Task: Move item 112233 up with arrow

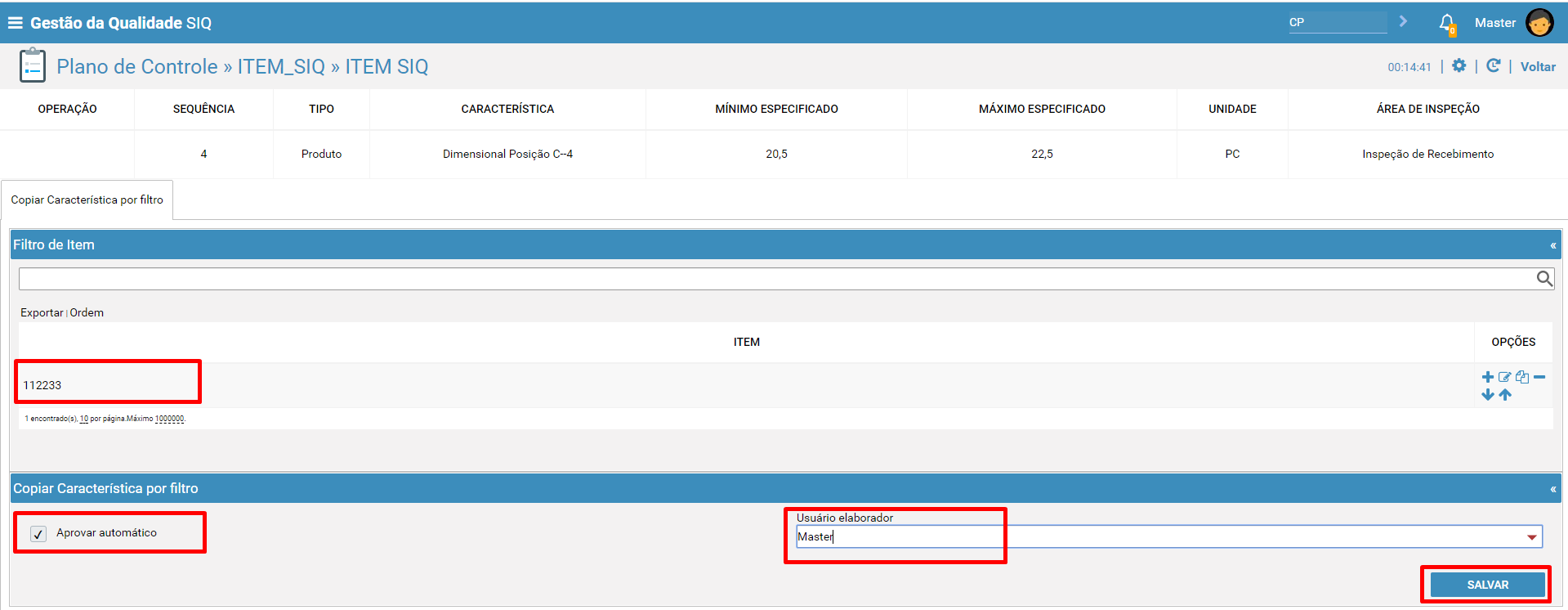Action: (1505, 395)
